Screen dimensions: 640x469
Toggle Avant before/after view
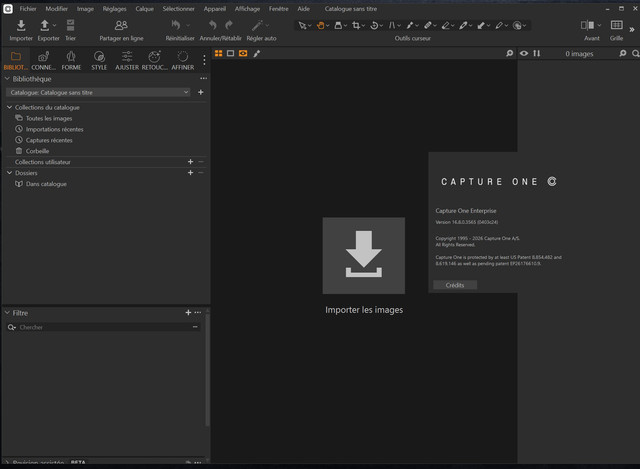click(x=587, y=25)
